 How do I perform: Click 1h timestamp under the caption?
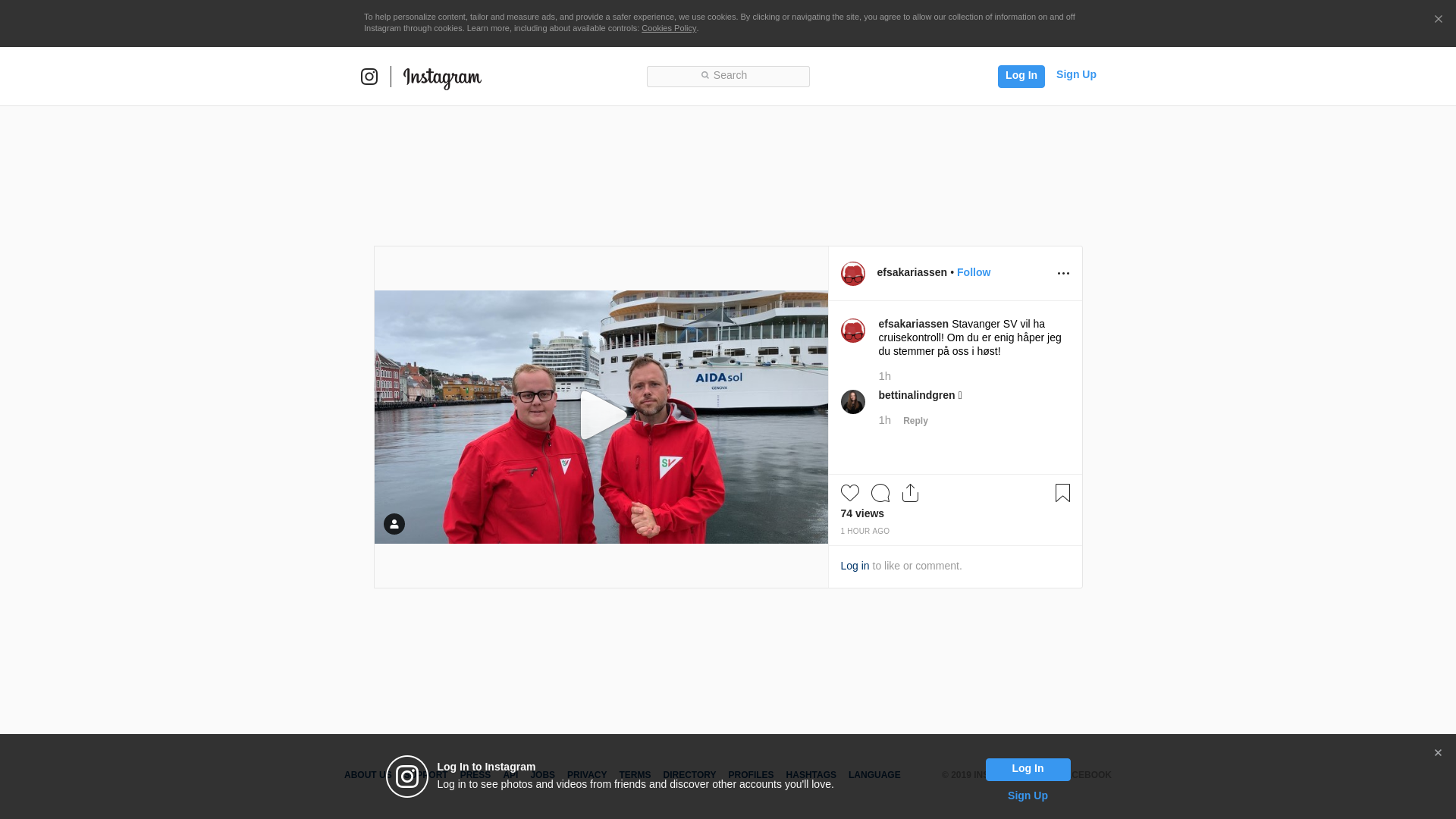point(884,376)
